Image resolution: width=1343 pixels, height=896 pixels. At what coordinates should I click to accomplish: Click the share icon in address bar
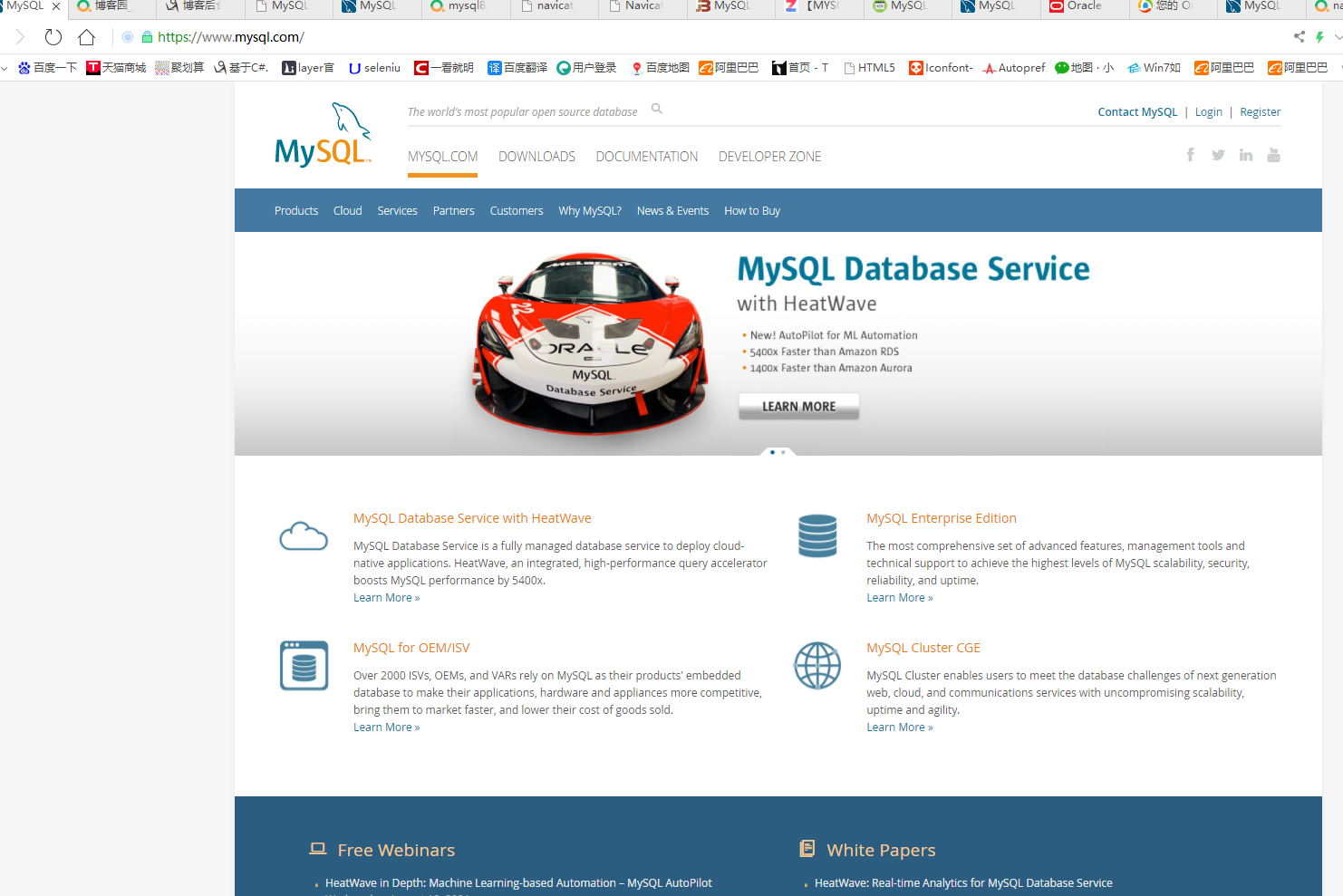click(1300, 37)
